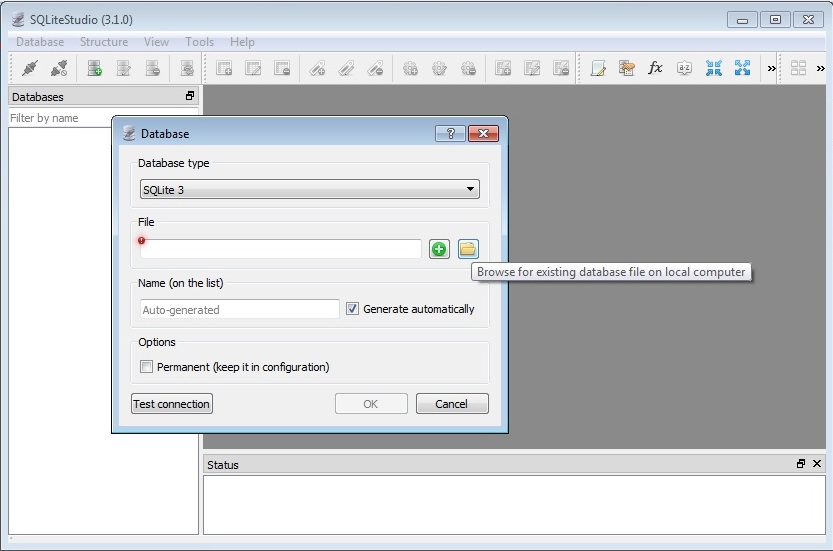833x551 pixels.
Task: Click the Create table toolbar icon
Action: pos(224,68)
